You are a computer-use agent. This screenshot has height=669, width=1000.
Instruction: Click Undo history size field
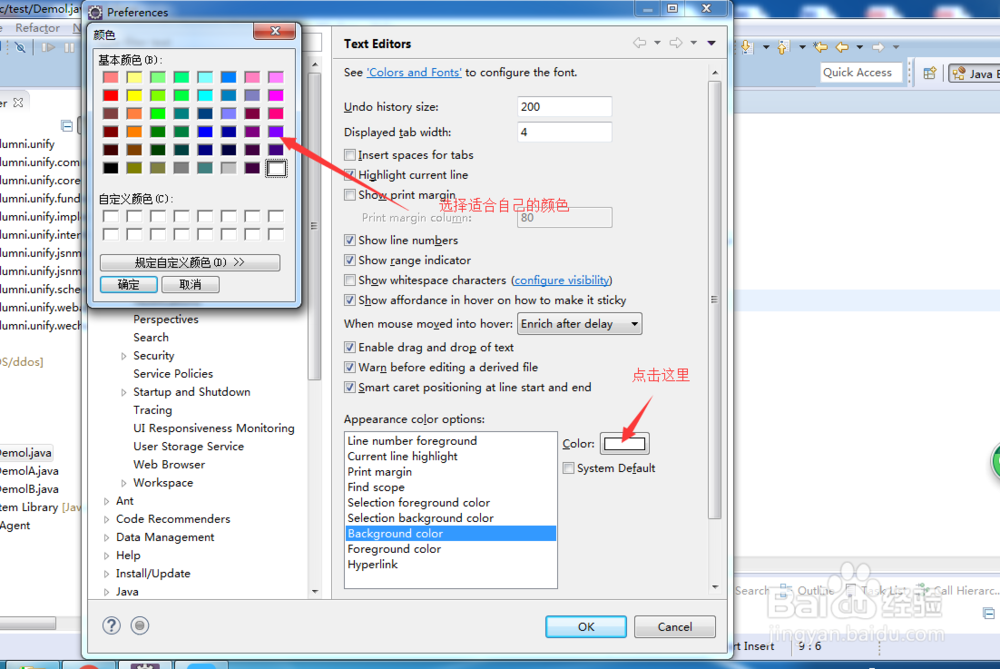coord(564,107)
